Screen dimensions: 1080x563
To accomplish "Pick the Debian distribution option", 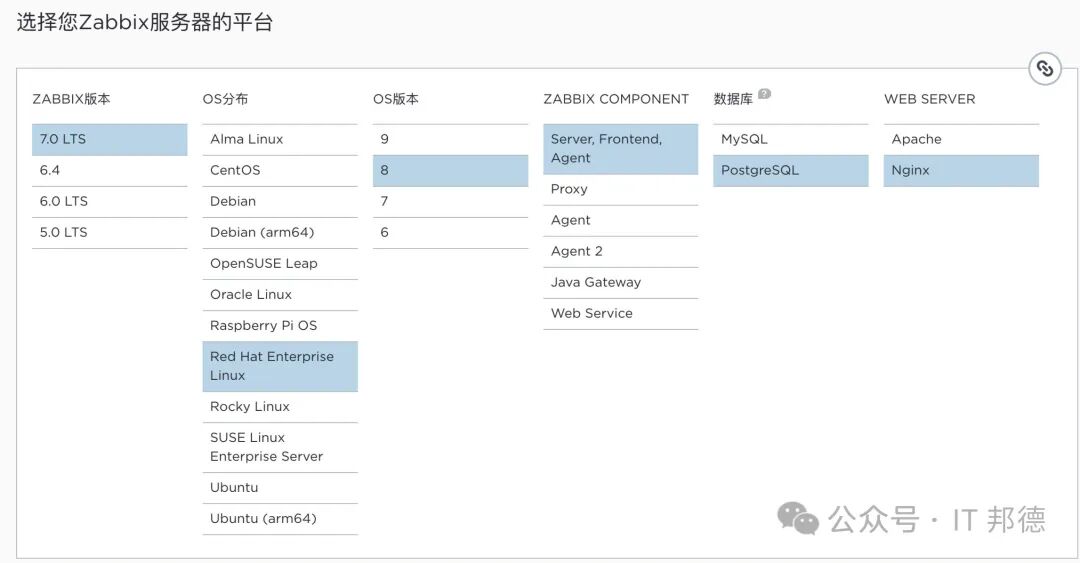I will (280, 201).
